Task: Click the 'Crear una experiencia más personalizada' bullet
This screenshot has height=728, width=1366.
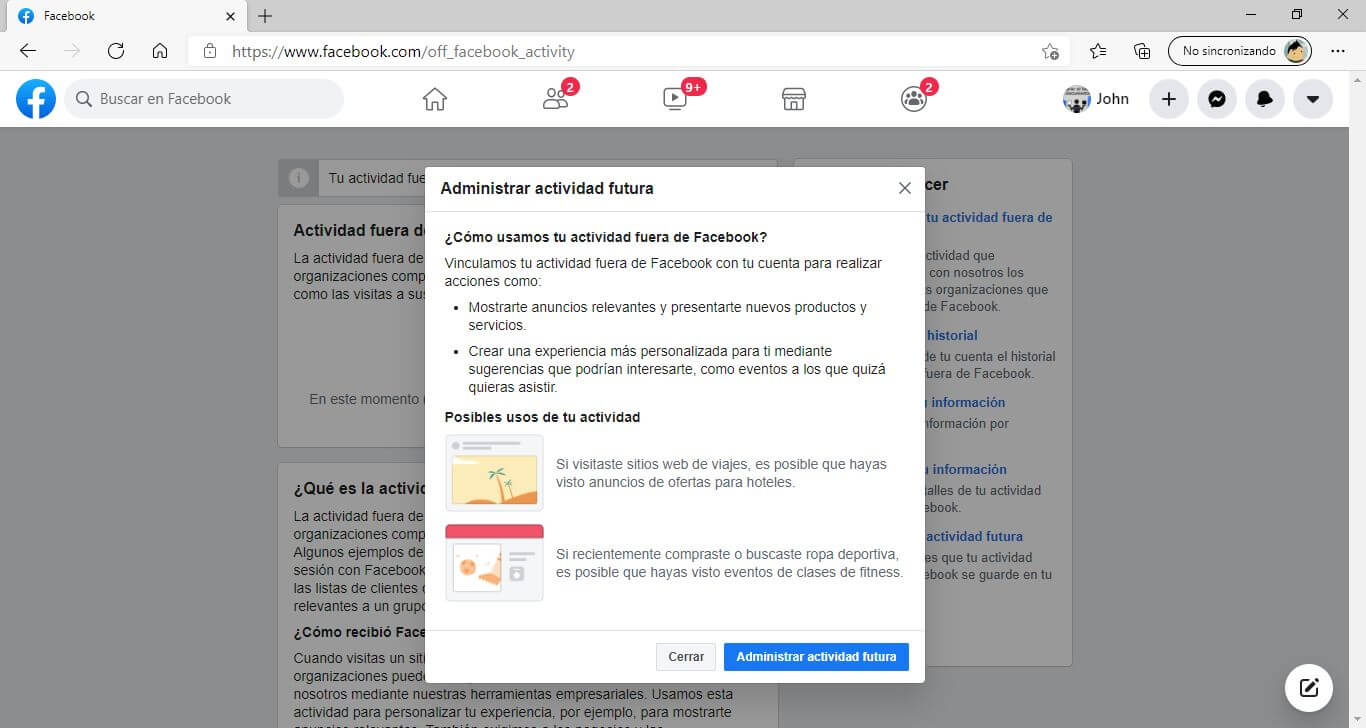Action: 677,369
